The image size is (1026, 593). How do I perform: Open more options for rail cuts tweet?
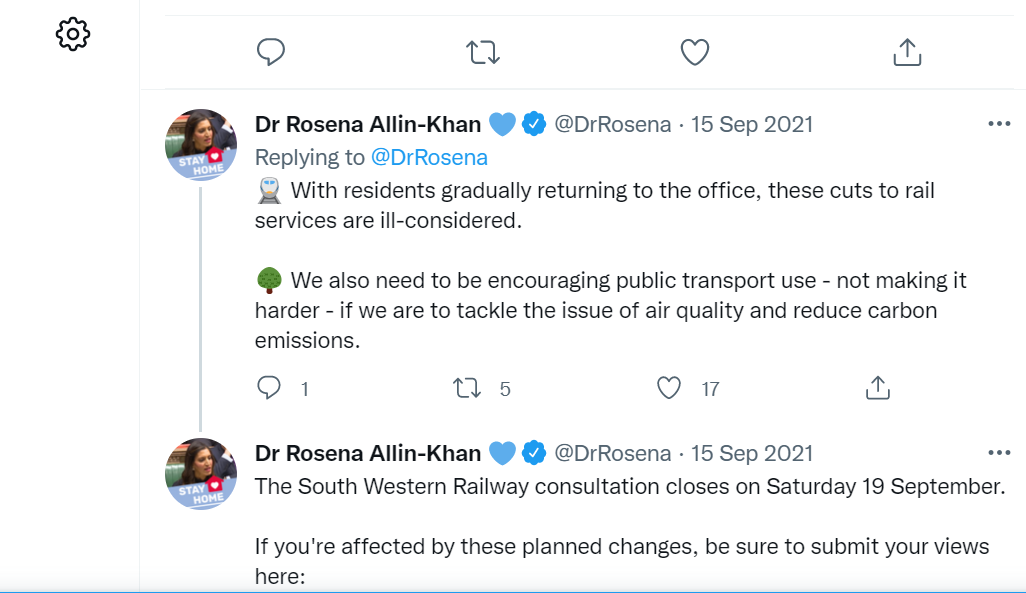coord(999,124)
